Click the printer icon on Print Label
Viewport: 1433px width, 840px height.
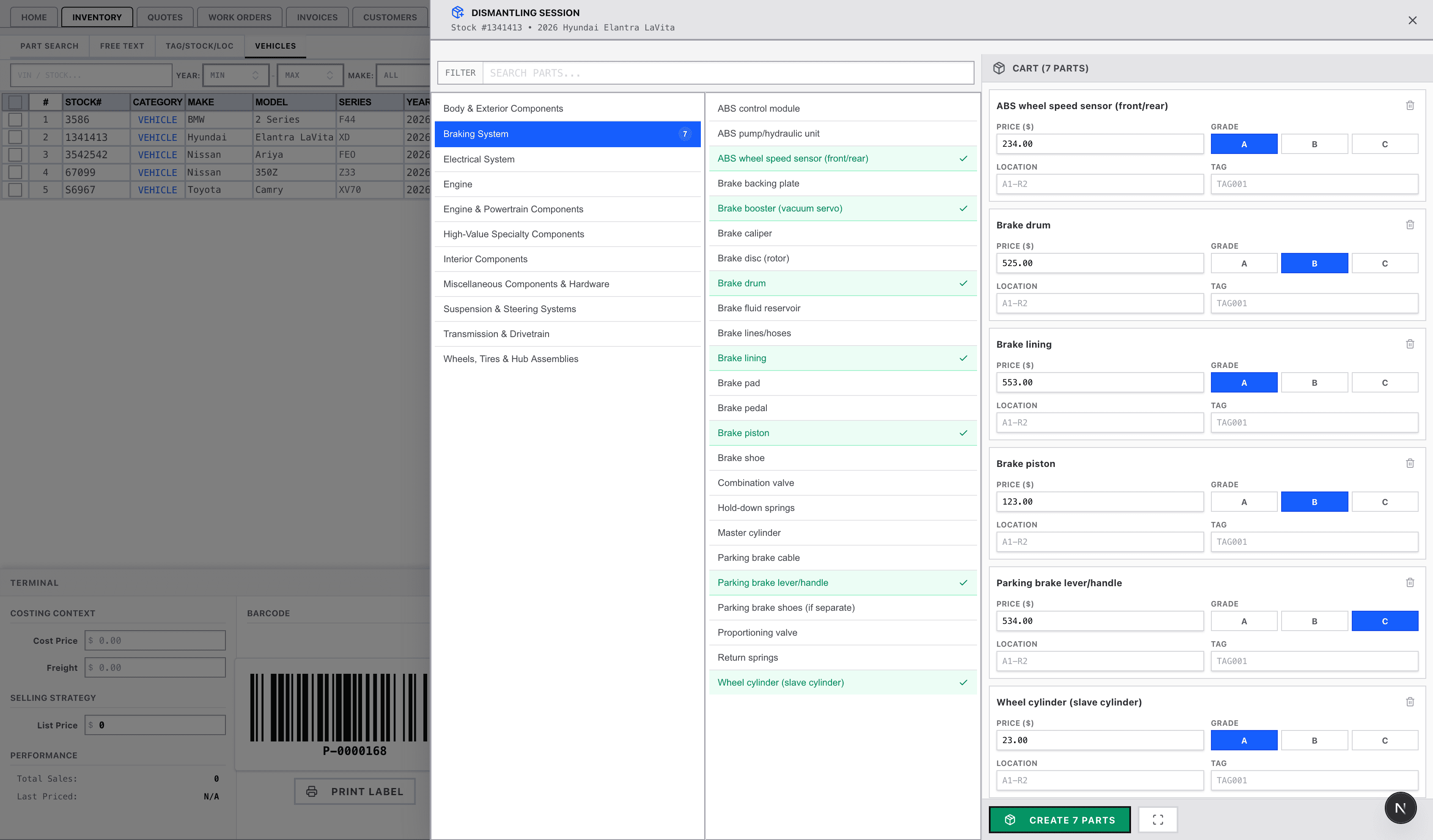[x=312, y=791]
